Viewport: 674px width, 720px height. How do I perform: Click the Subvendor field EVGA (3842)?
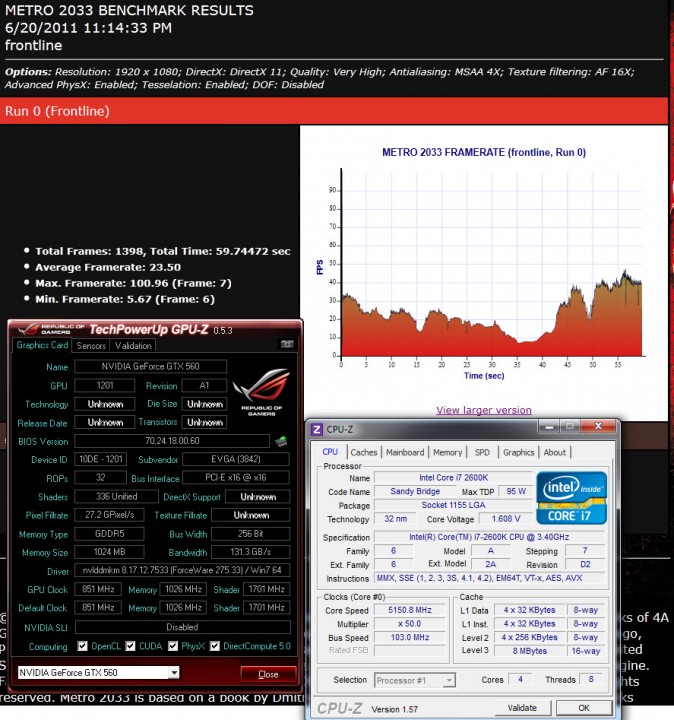pos(236,459)
